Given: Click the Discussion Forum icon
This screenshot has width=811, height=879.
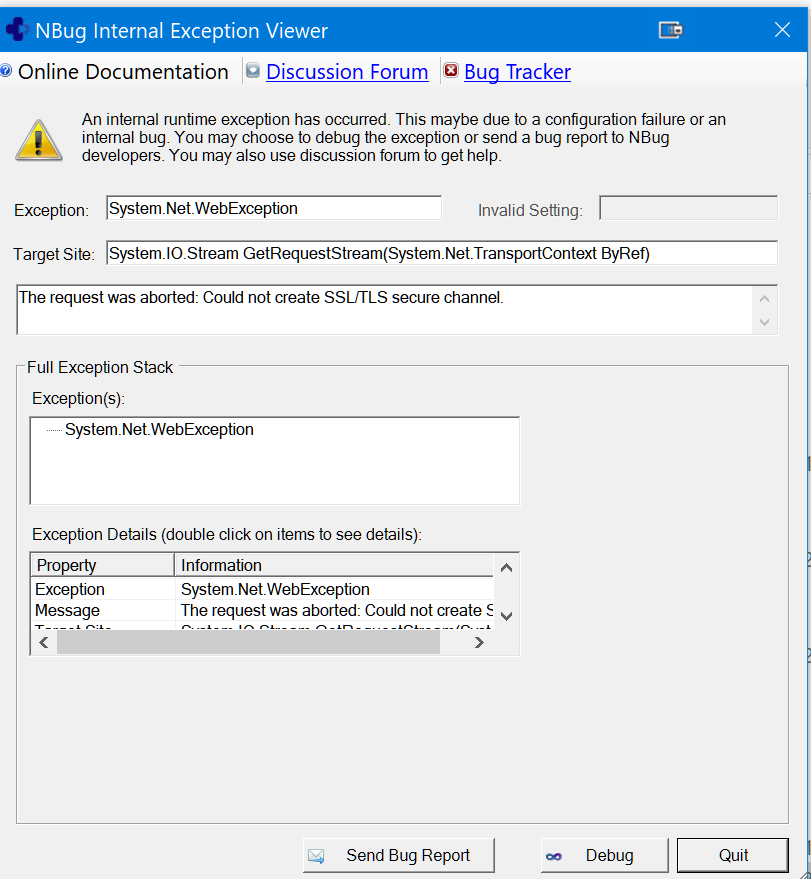Looking at the screenshot, I should (253, 72).
